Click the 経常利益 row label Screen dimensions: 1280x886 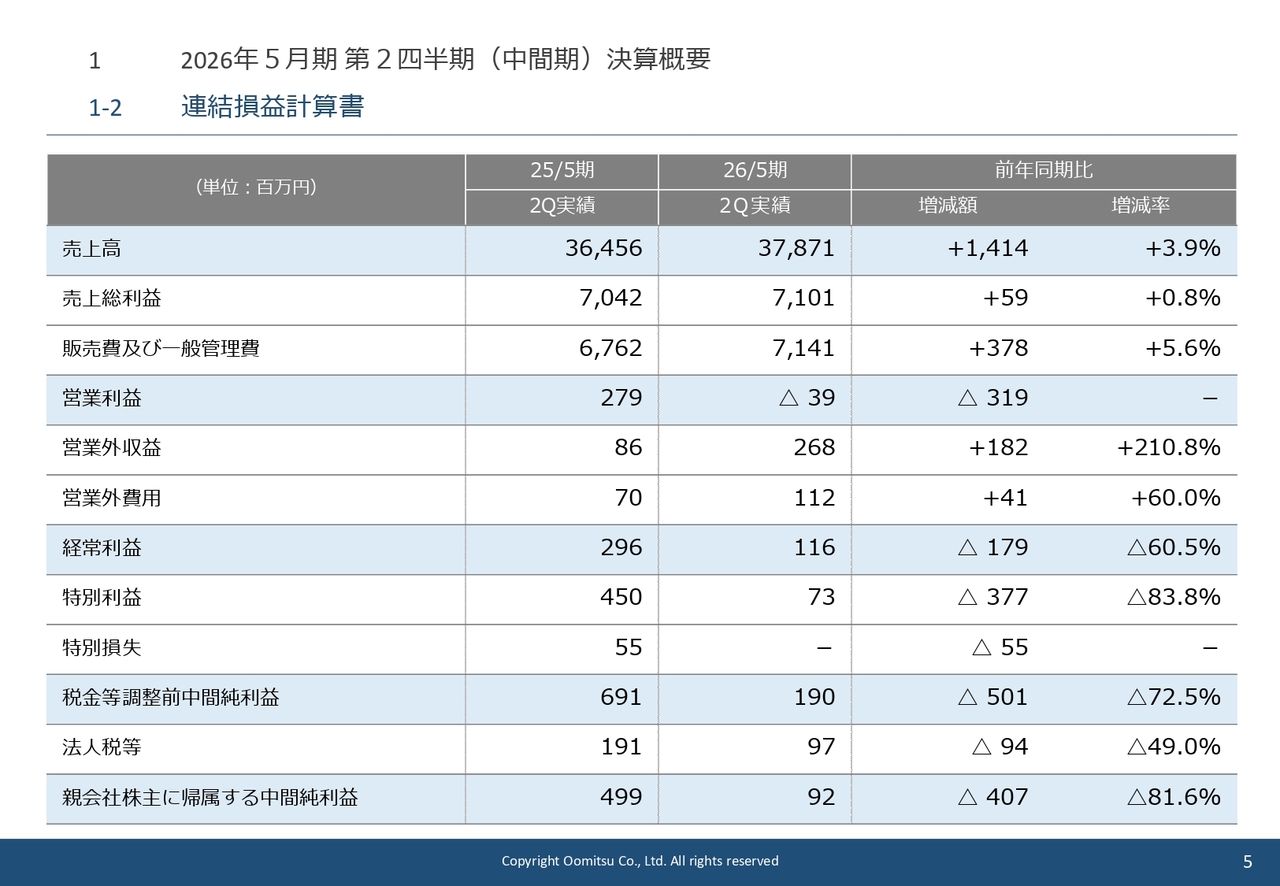[x=102, y=548]
